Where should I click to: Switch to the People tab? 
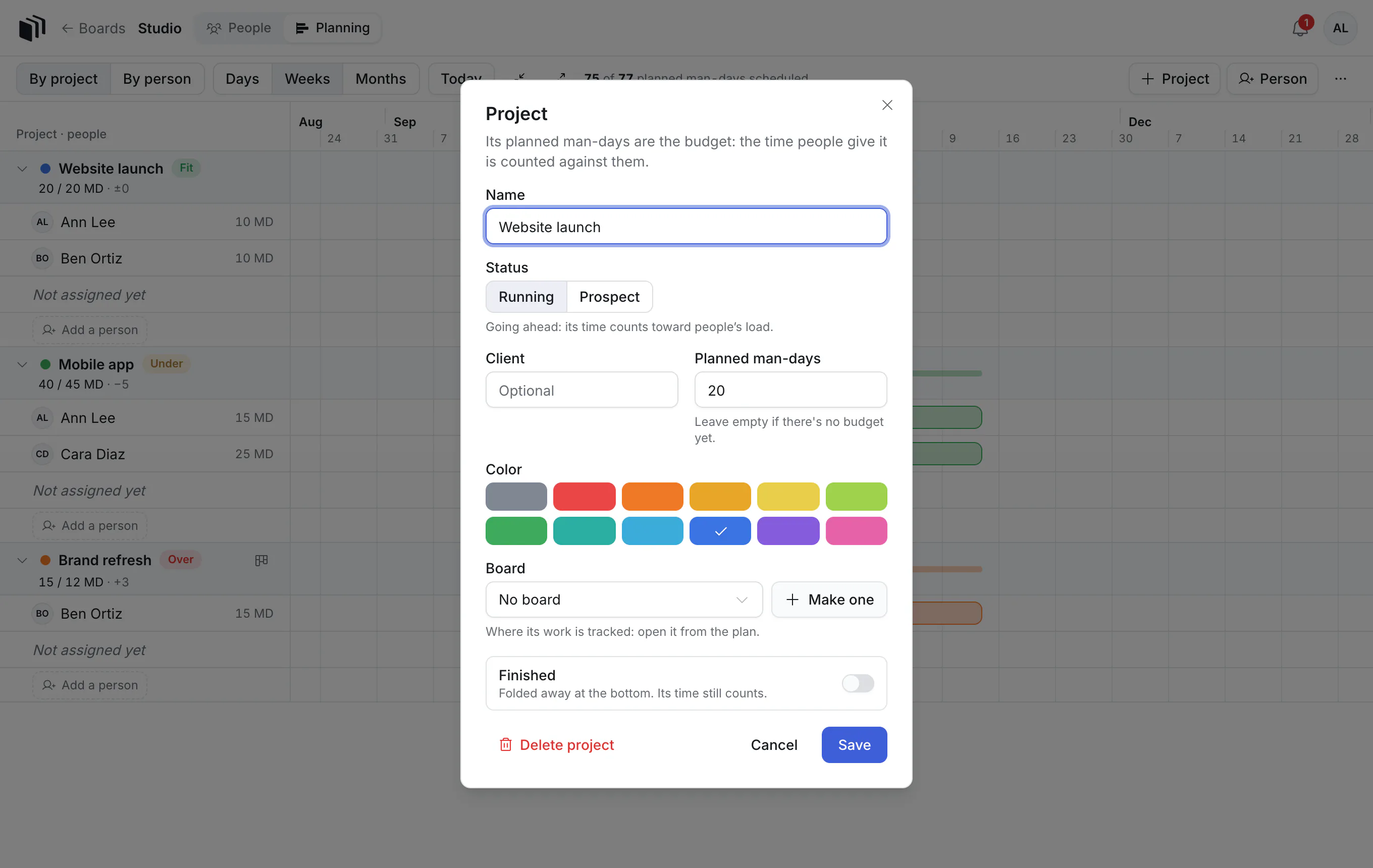pos(239,28)
